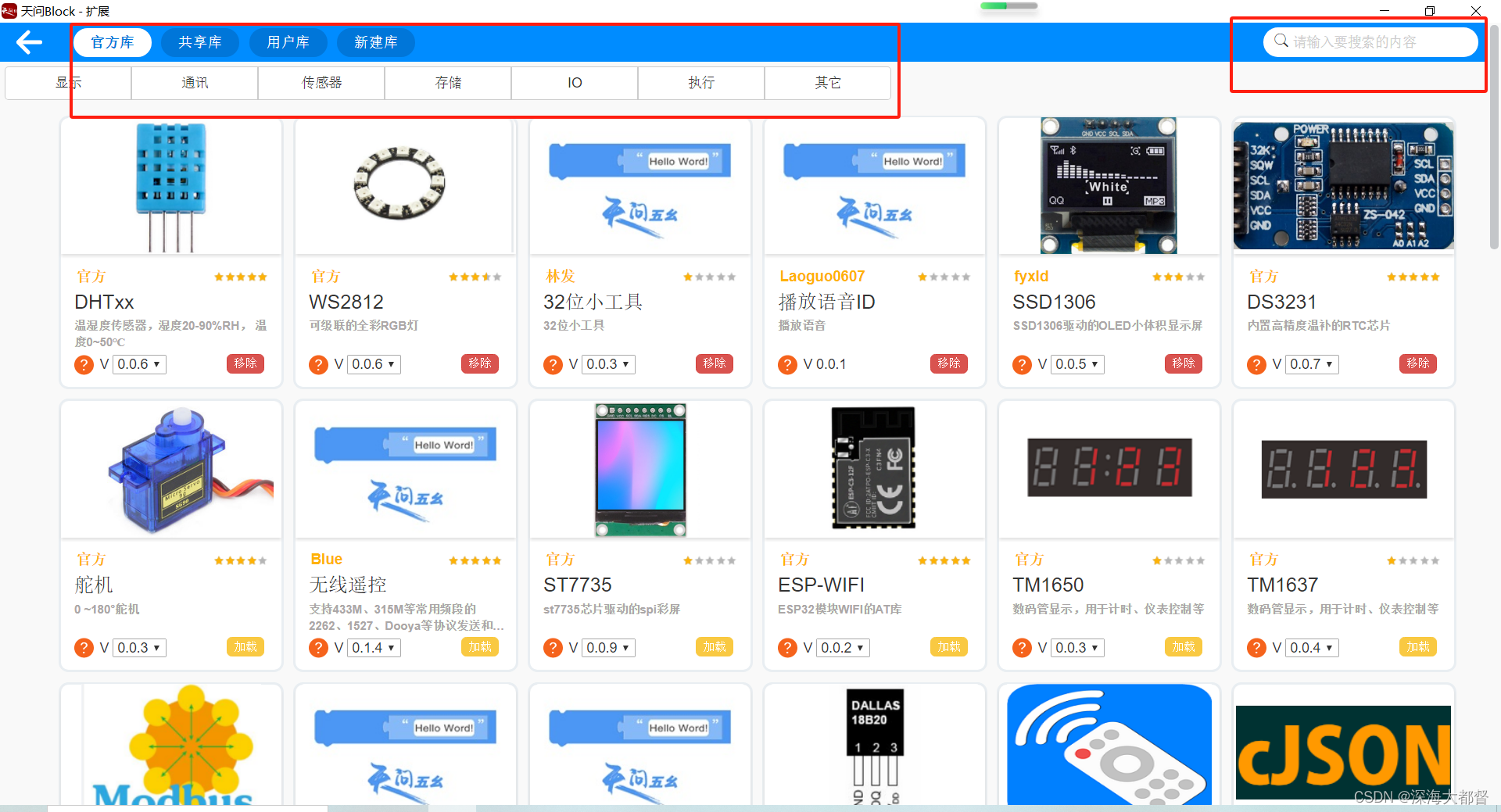Click the TM1650 digit display image
Screen dimensions: 1501x812
point(1109,467)
